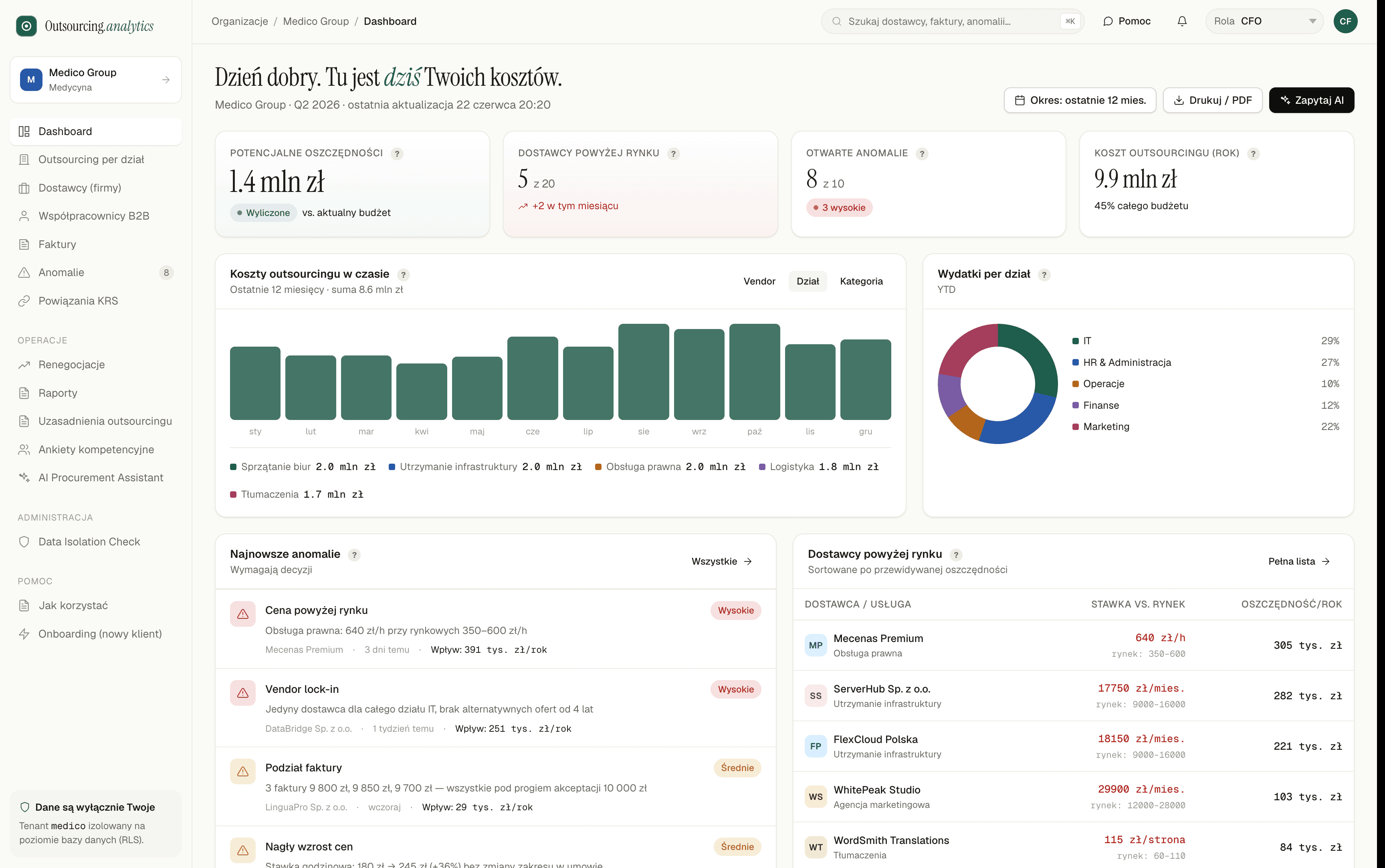Click the WS avatar of WhitePeak Studio
Viewport: 1385px width, 868px height.
point(816,797)
